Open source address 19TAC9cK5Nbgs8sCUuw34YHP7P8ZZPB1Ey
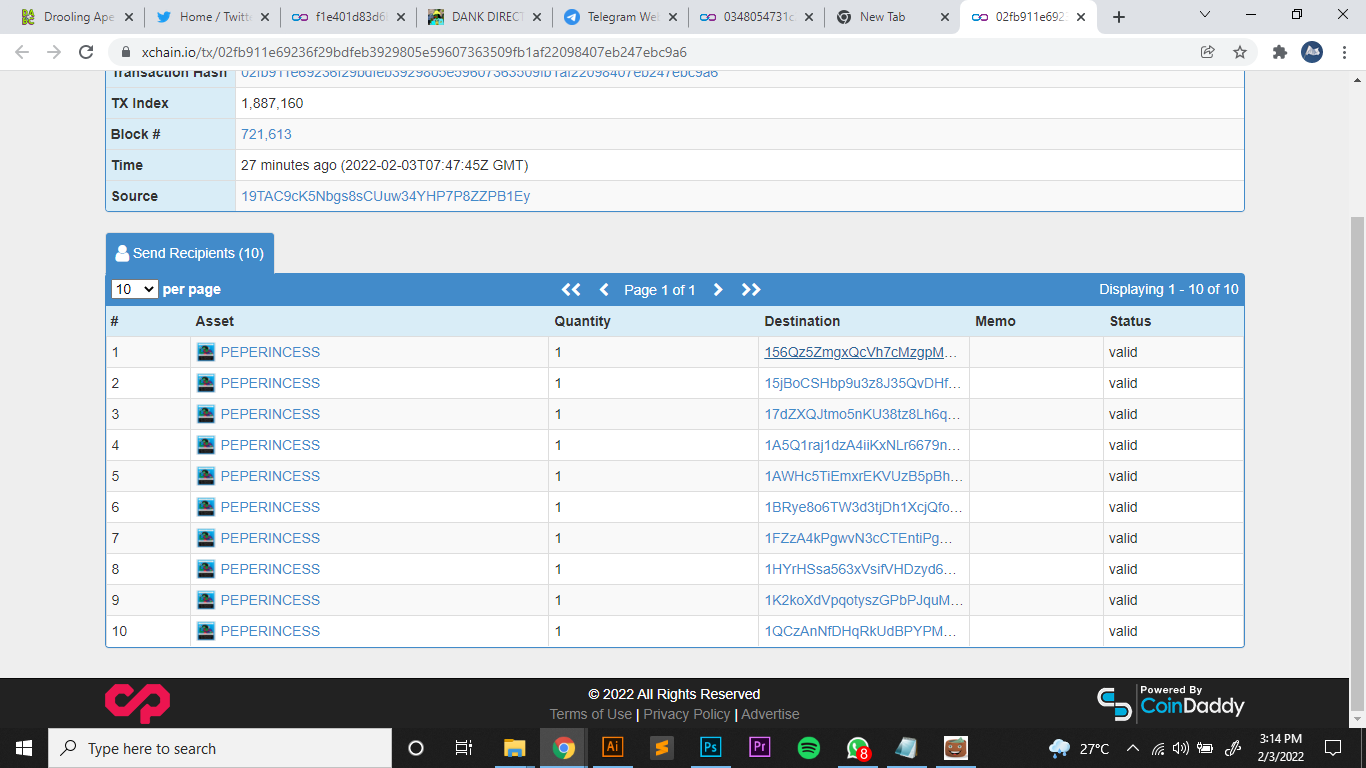Viewport: 1366px width, 768px height. pyautogui.click(x=385, y=196)
